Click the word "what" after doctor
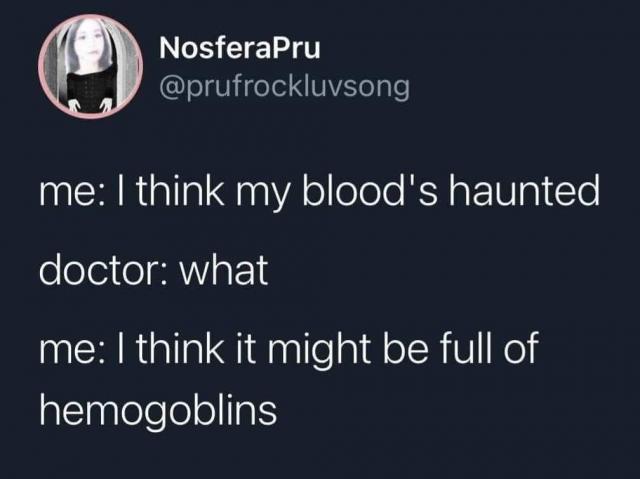The width and height of the screenshot is (640, 479). [x=224, y=270]
